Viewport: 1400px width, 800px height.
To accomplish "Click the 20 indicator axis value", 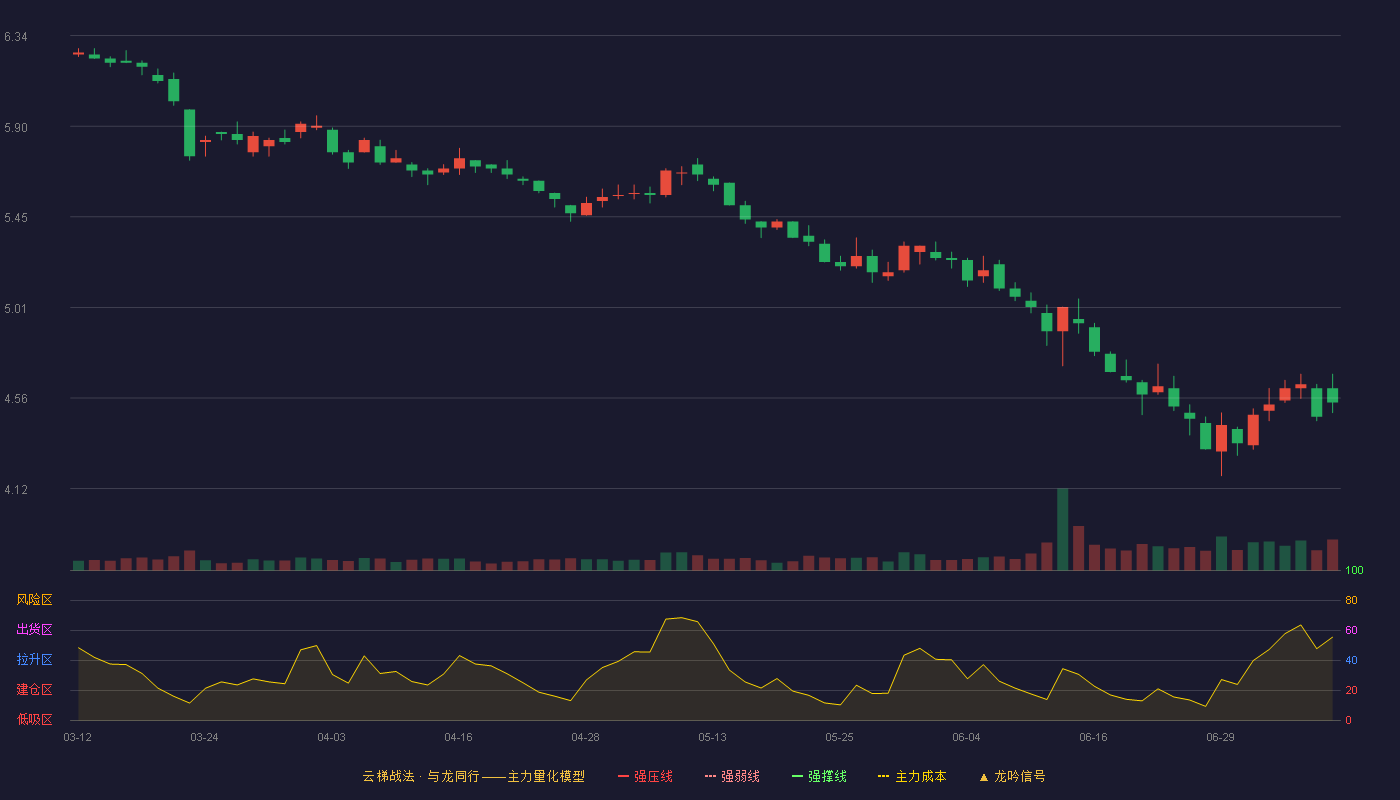I will click(x=1351, y=690).
